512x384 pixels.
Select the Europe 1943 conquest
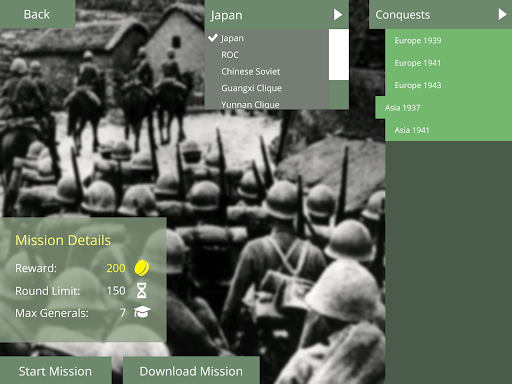(x=448, y=85)
